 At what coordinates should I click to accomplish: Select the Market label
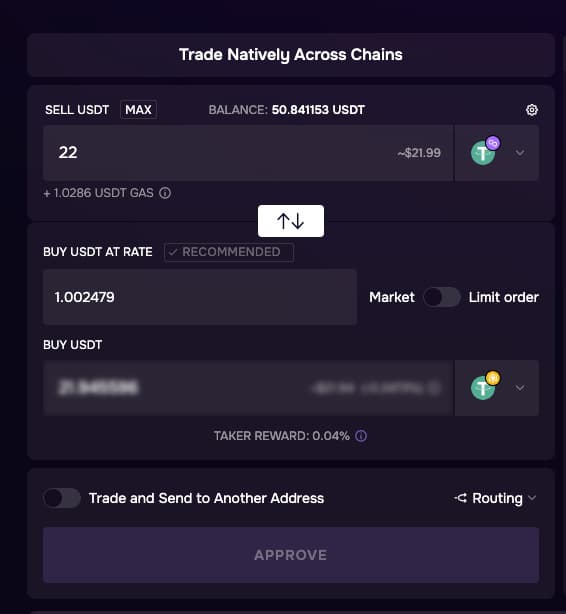392,297
